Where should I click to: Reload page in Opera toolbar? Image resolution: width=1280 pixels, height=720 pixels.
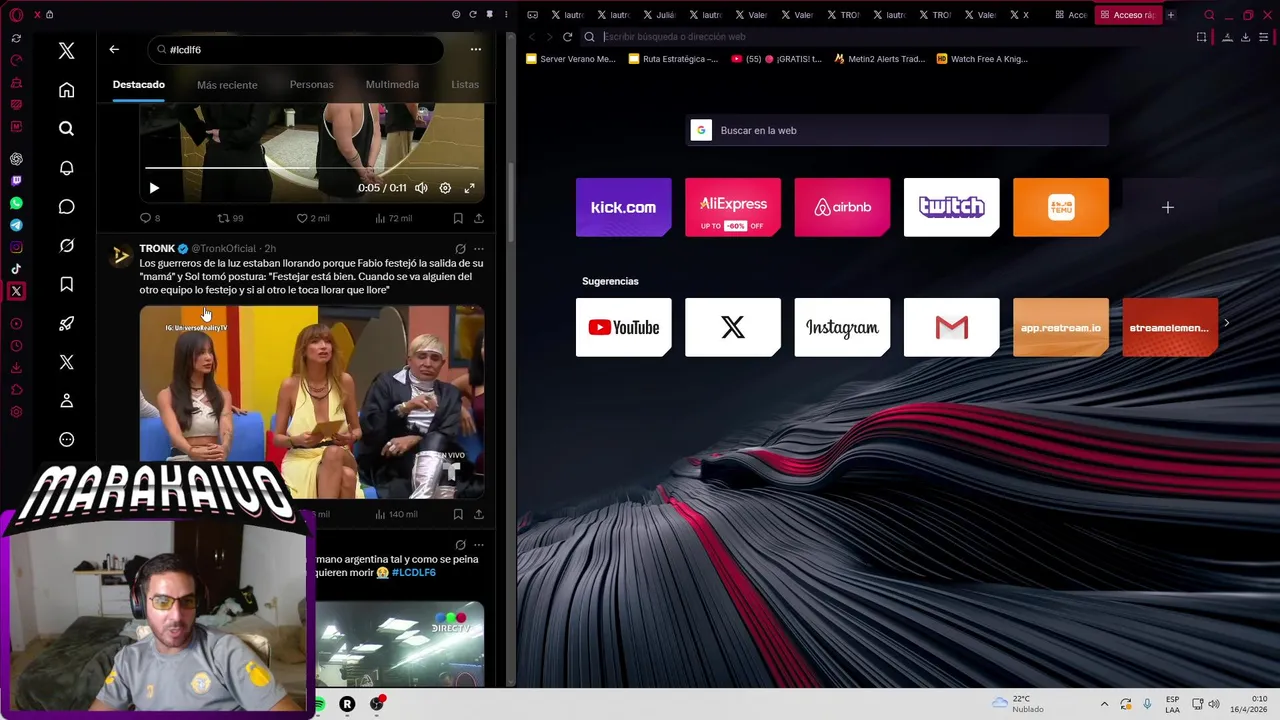coord(567,36)
